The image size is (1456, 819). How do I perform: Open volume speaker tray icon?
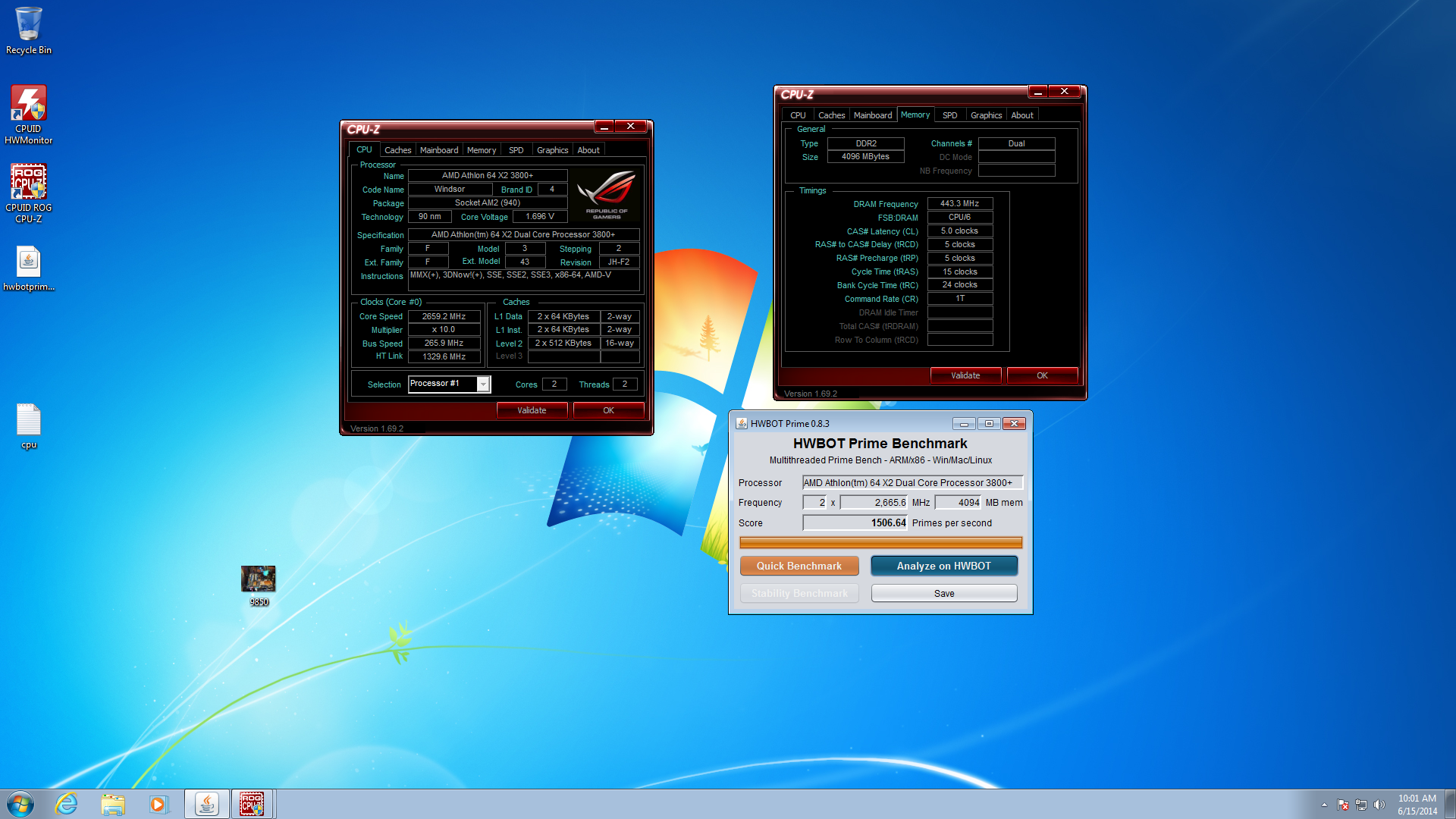[1379, 805]
